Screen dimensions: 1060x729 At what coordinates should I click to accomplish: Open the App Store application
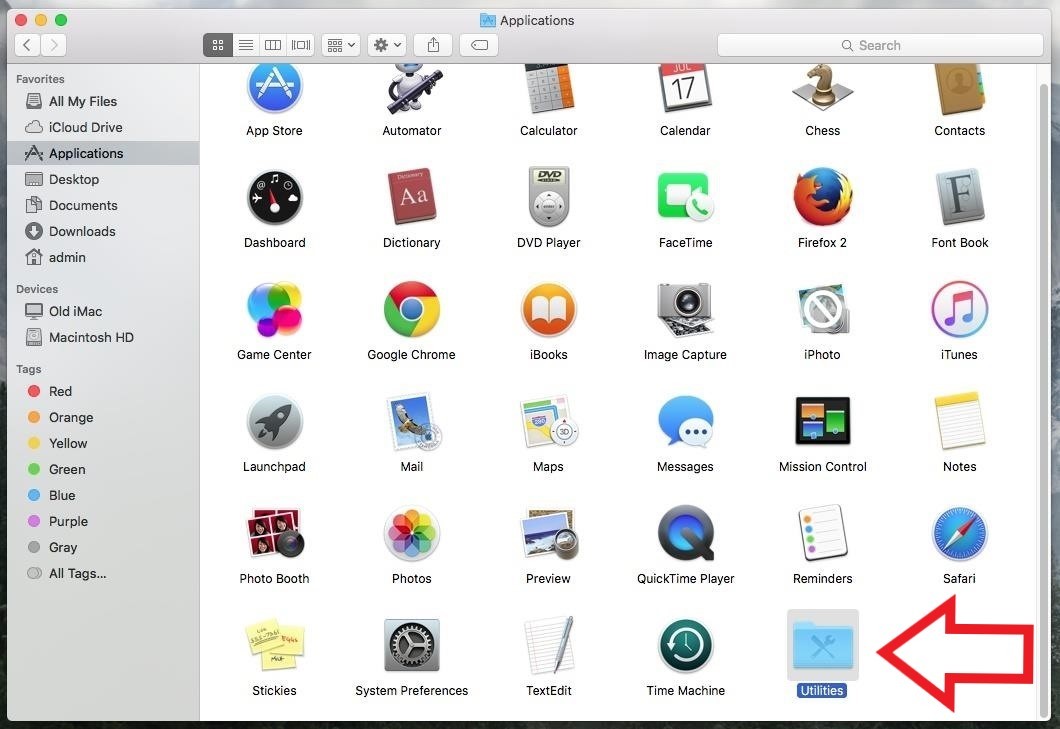(x=274, y=89)
